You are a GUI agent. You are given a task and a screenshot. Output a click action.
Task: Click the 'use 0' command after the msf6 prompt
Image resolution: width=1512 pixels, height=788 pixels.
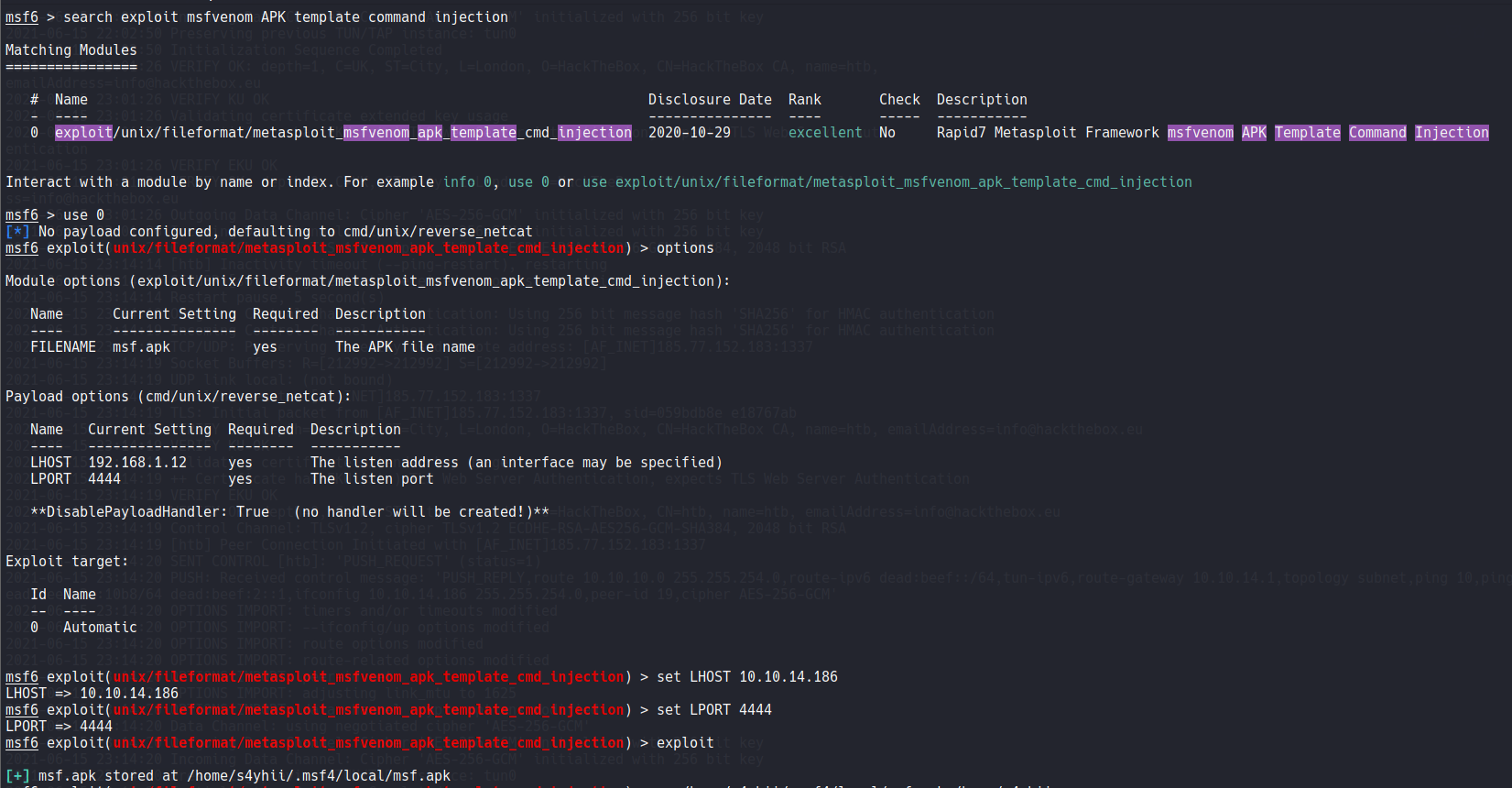83,215
